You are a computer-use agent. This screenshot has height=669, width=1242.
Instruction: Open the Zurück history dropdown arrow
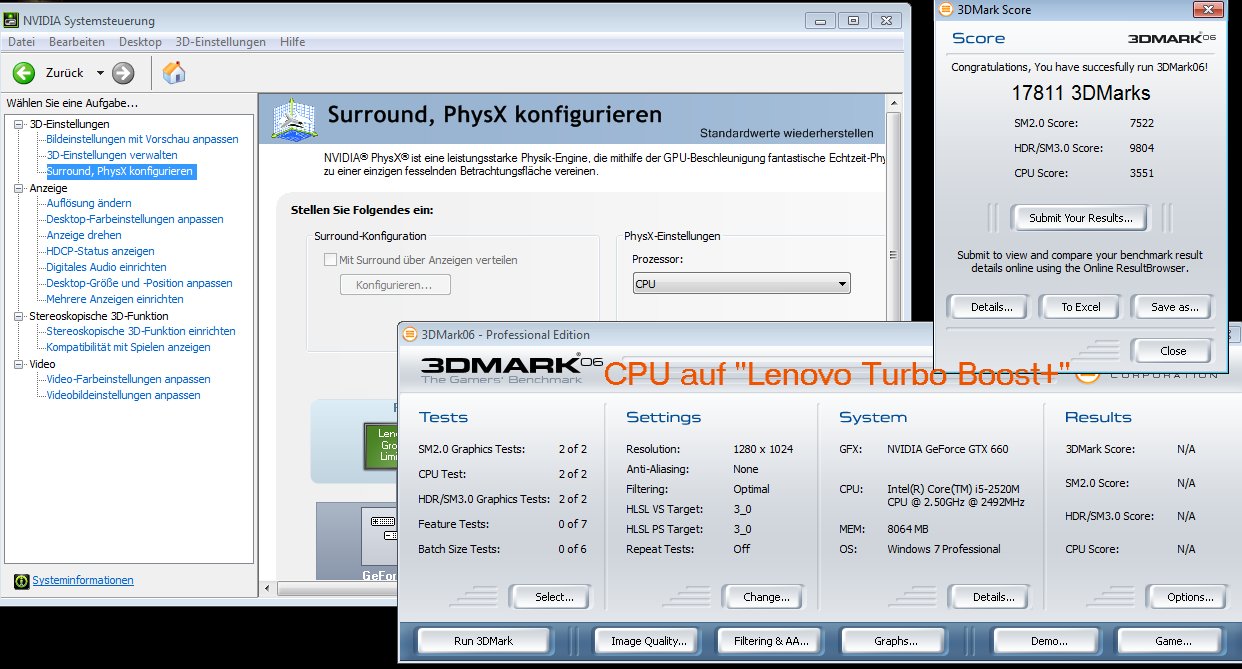coord(100,73)
